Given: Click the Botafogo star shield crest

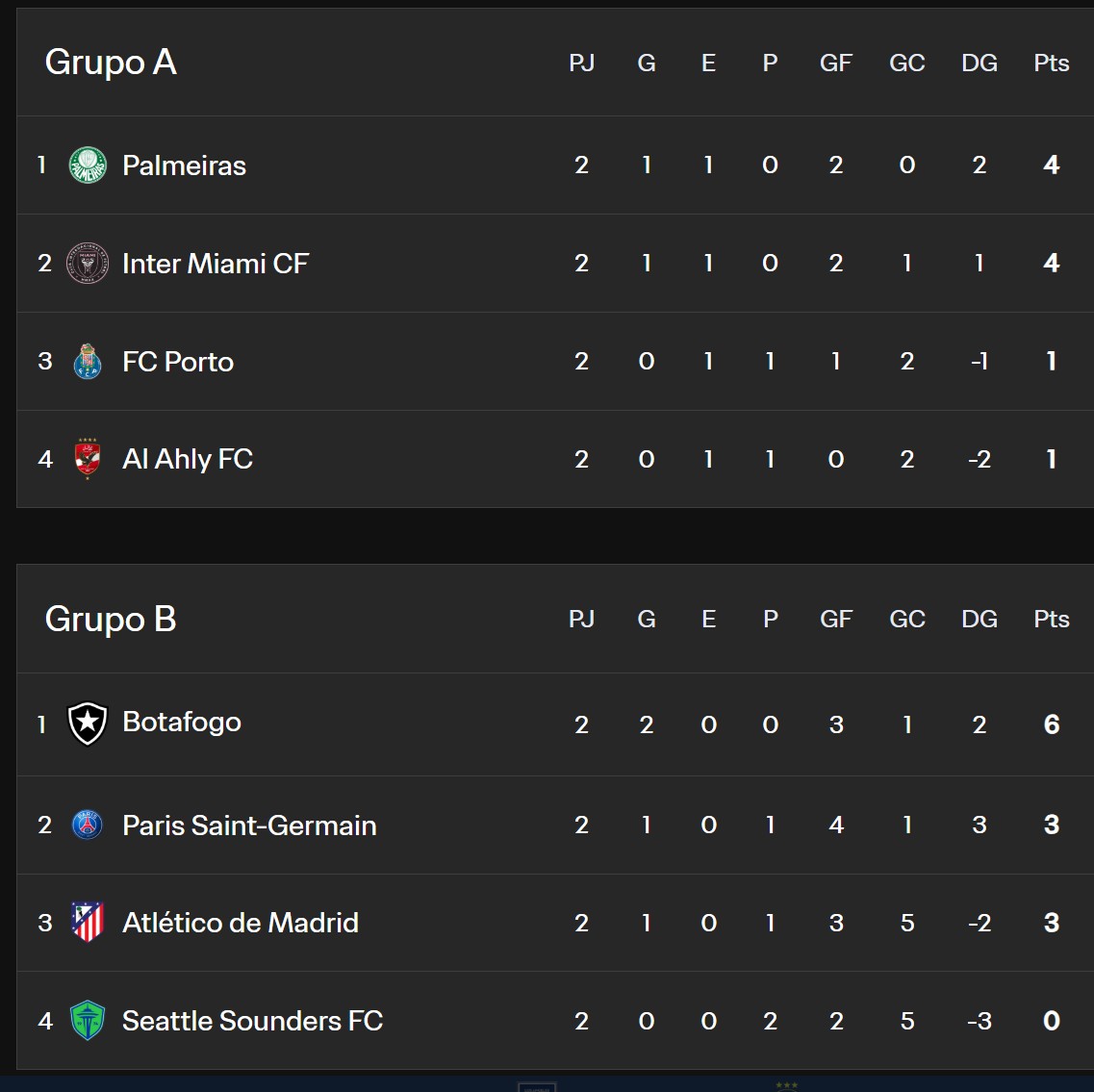Looking at the screenshot, I should [x=88, y=724].
